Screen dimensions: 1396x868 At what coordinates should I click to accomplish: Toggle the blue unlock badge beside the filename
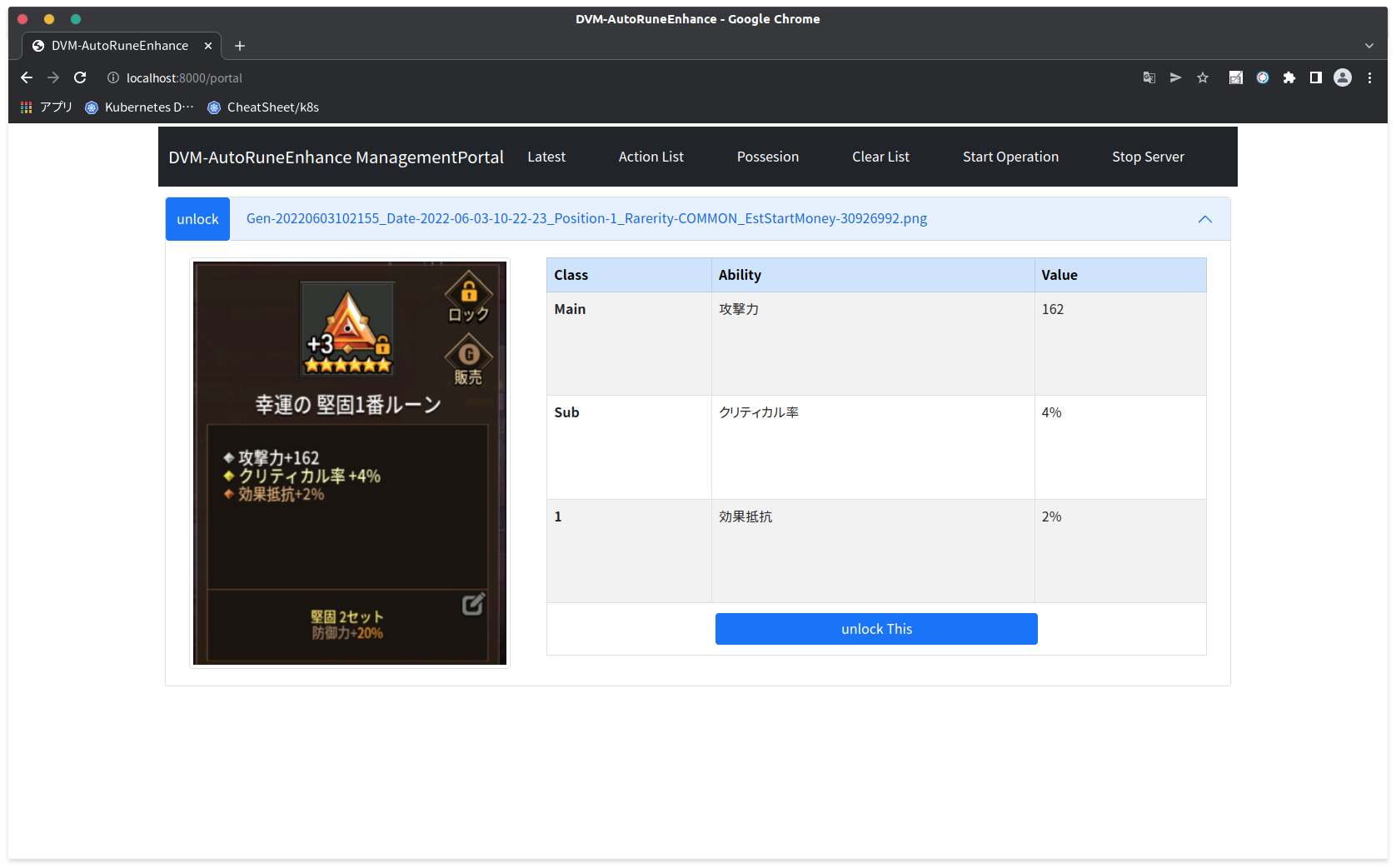point(197,219)
